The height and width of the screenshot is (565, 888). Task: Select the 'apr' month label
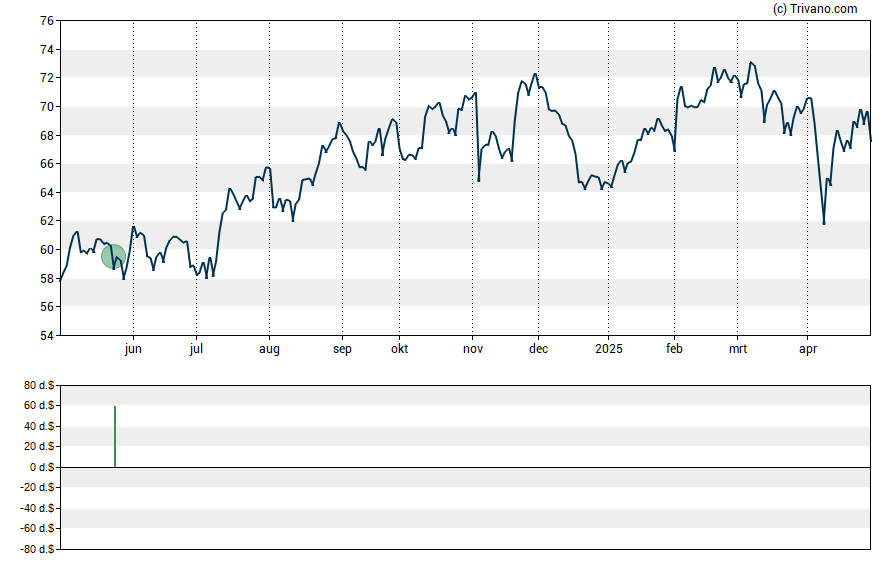click(808, 349)
